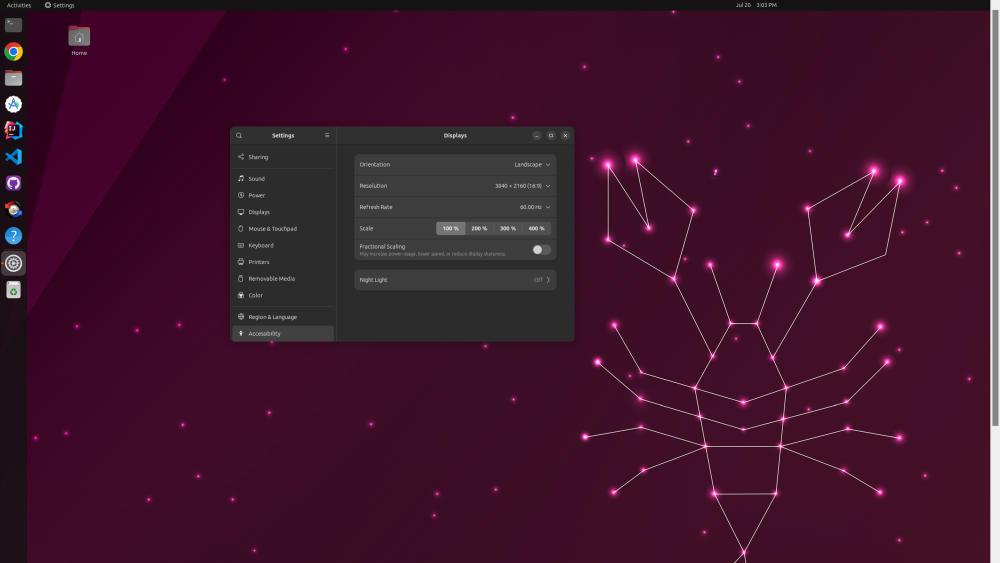1000x563 pixels.
Task: Select Displays in the sidebar
Action: [x=283, y=212]
